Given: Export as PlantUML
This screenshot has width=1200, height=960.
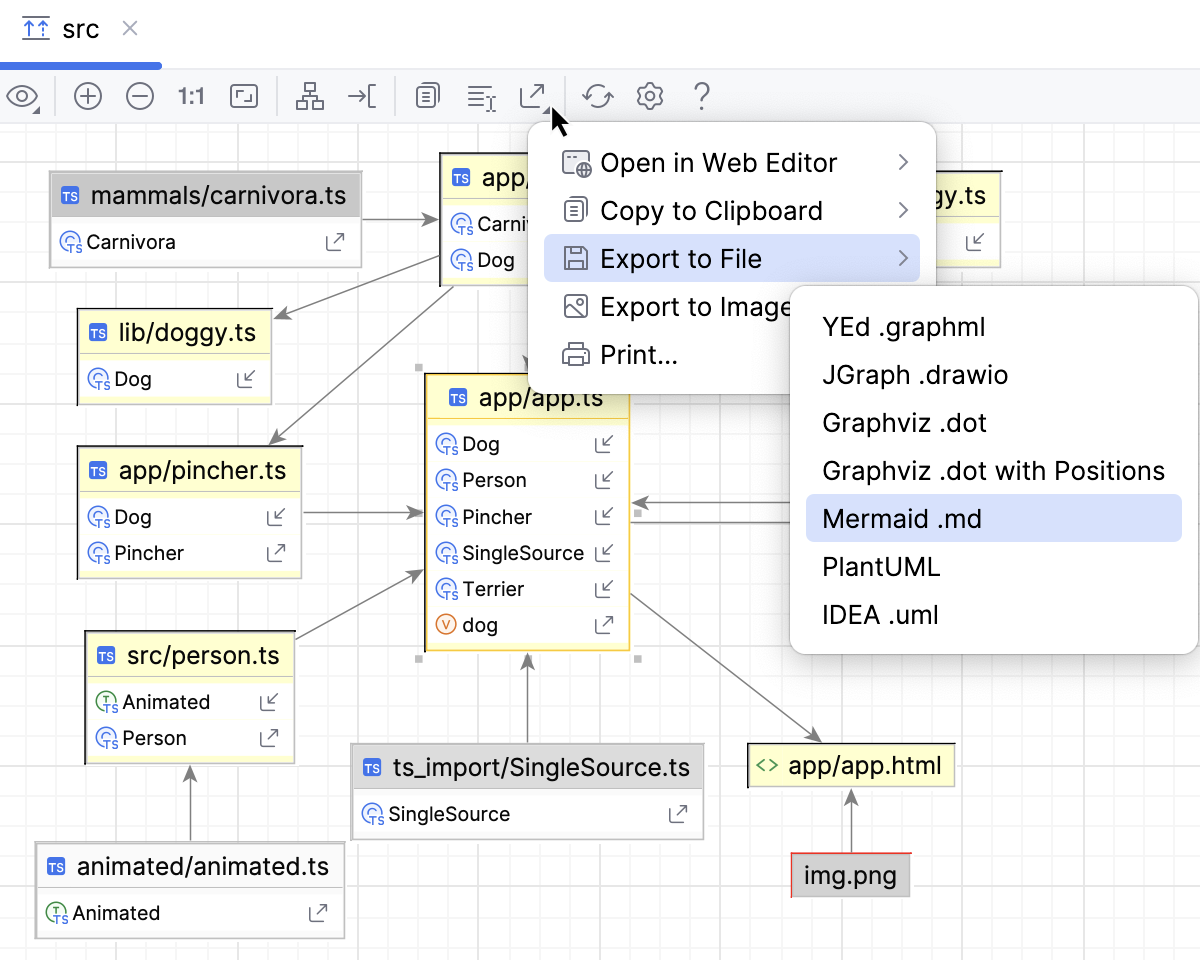Looking at the screenshot, I should click(x=994, y=567).
